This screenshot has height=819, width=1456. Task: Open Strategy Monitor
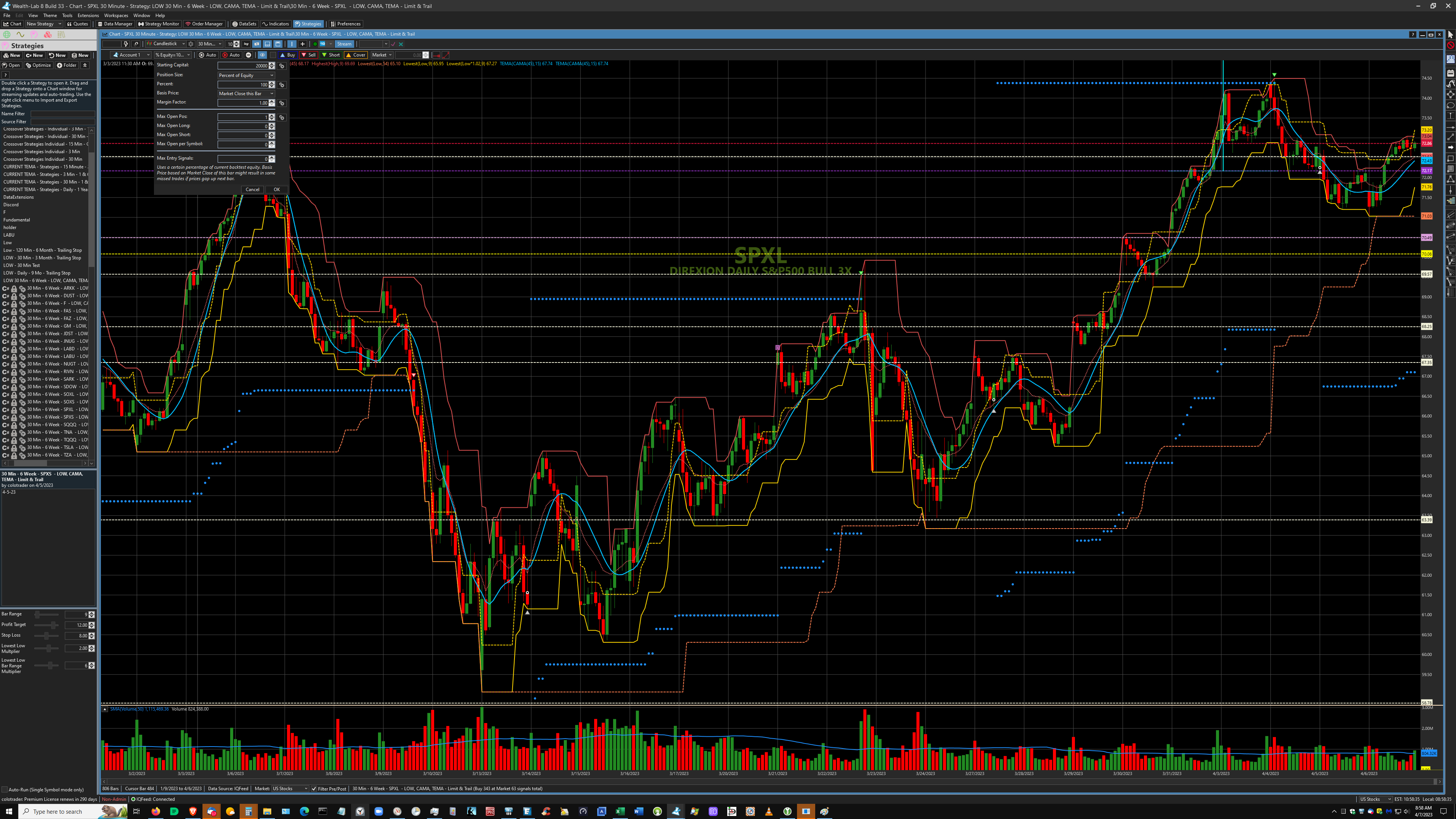pyautogui.click(x=158, y=24)
